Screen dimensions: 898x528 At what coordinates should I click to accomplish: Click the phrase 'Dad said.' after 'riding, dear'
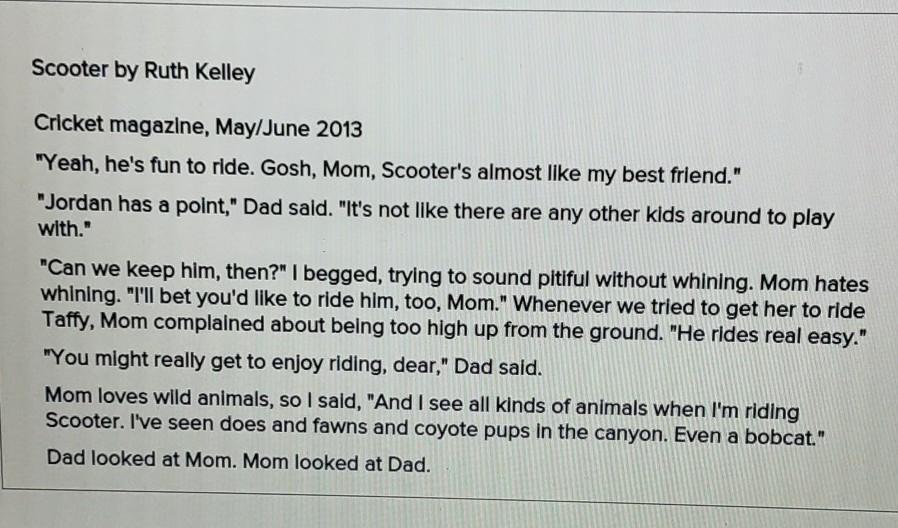[x=498, y=367]
